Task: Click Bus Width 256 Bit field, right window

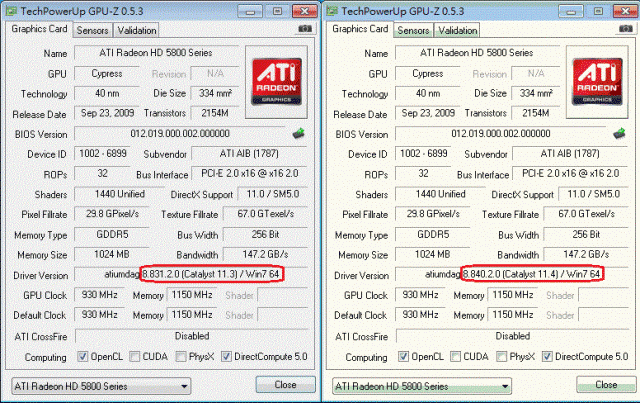Action: click(586, 234)
